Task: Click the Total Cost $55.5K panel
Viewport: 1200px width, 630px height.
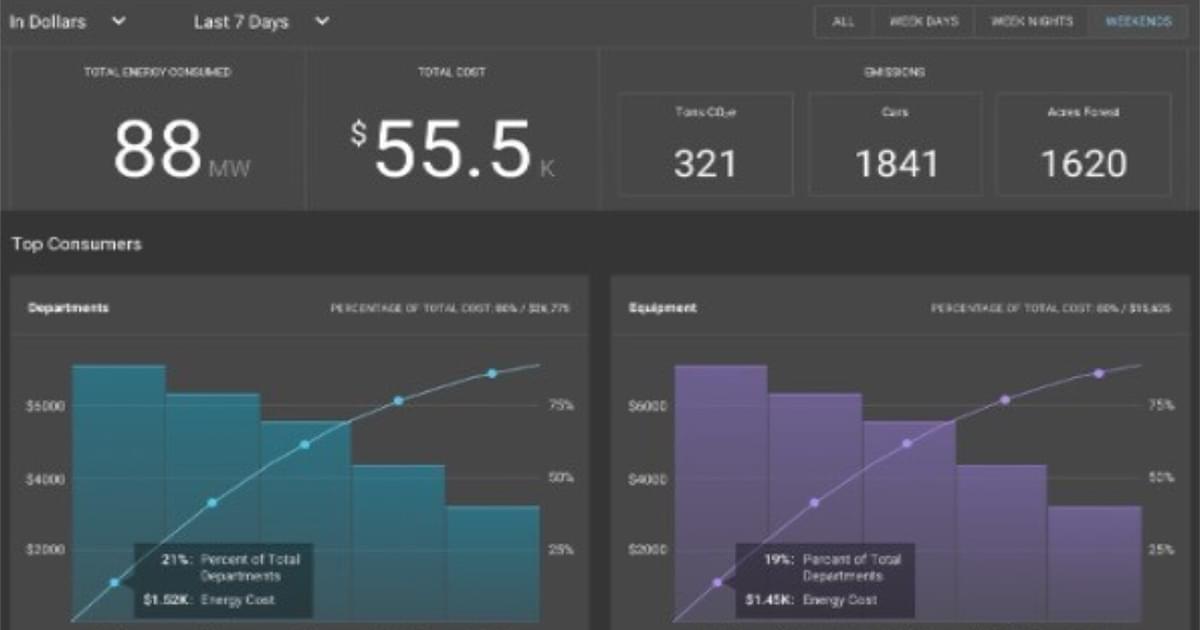Action: [x=452, y=130]
